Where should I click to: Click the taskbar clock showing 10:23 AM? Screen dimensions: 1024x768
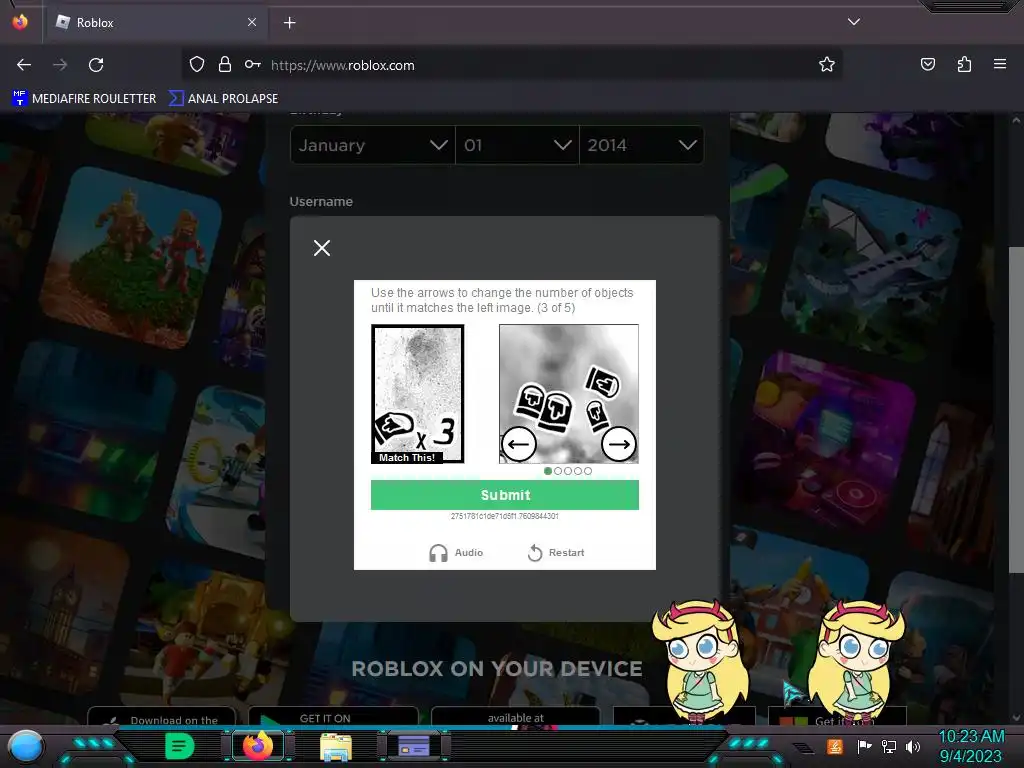(x=971, y=746)
